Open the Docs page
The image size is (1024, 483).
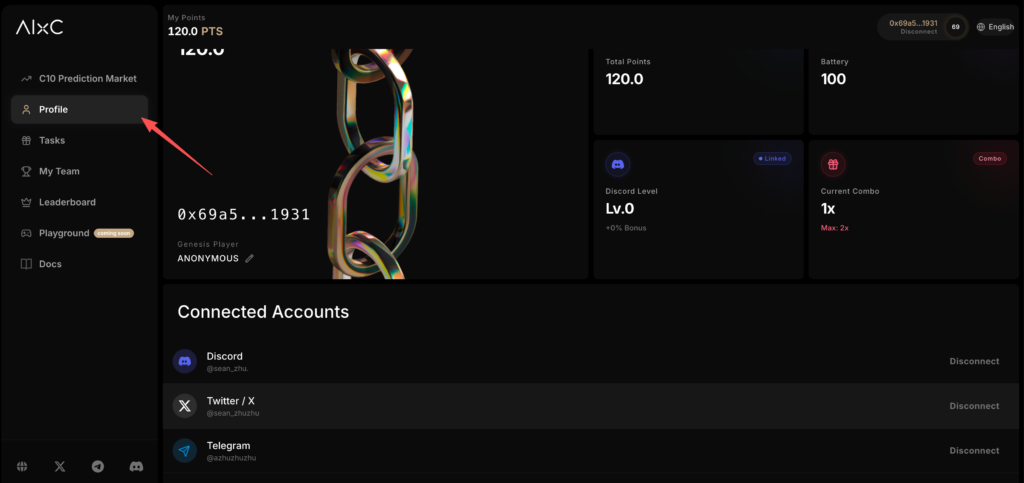click(x=50, y=264)
